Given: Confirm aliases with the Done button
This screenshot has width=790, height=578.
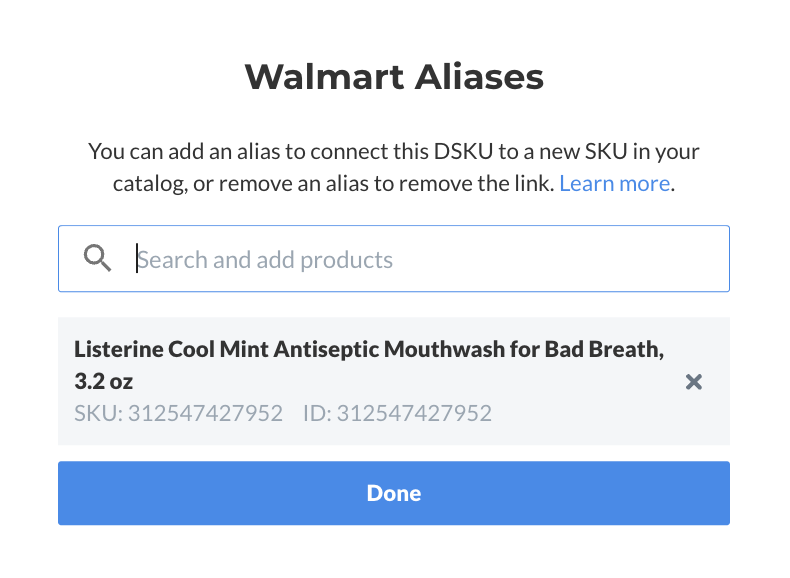Looking at the screenshot, I should tap(394, 493).
